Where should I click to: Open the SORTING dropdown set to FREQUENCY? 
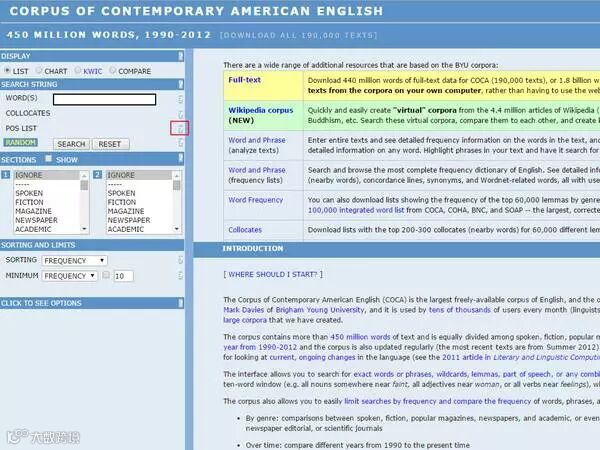[75, 261]
